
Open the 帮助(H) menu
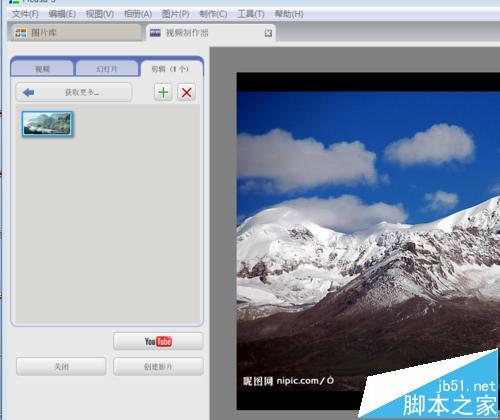pos(289,14)
